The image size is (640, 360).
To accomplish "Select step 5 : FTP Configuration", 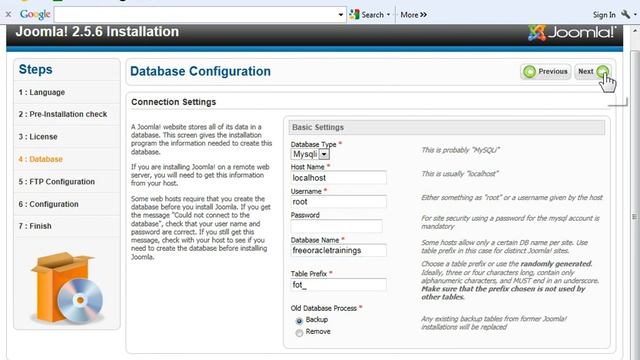I will (57, 182).
